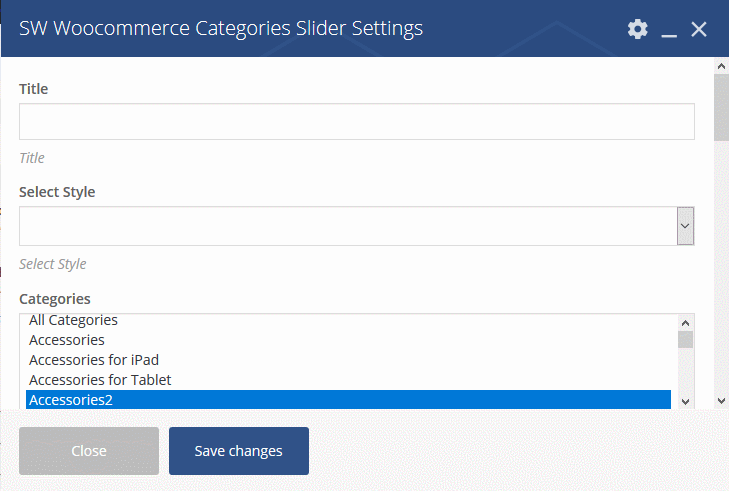Click the main dialog scrollbar thumb
This screenshot has width=729, height=491.
coord(722,107)
